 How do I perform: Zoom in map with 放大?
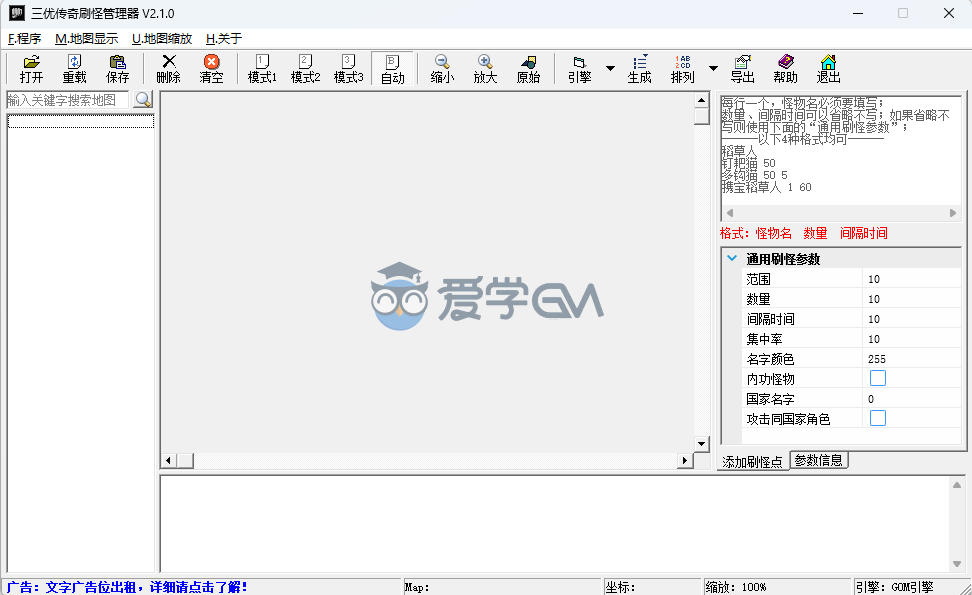(485, 69)
